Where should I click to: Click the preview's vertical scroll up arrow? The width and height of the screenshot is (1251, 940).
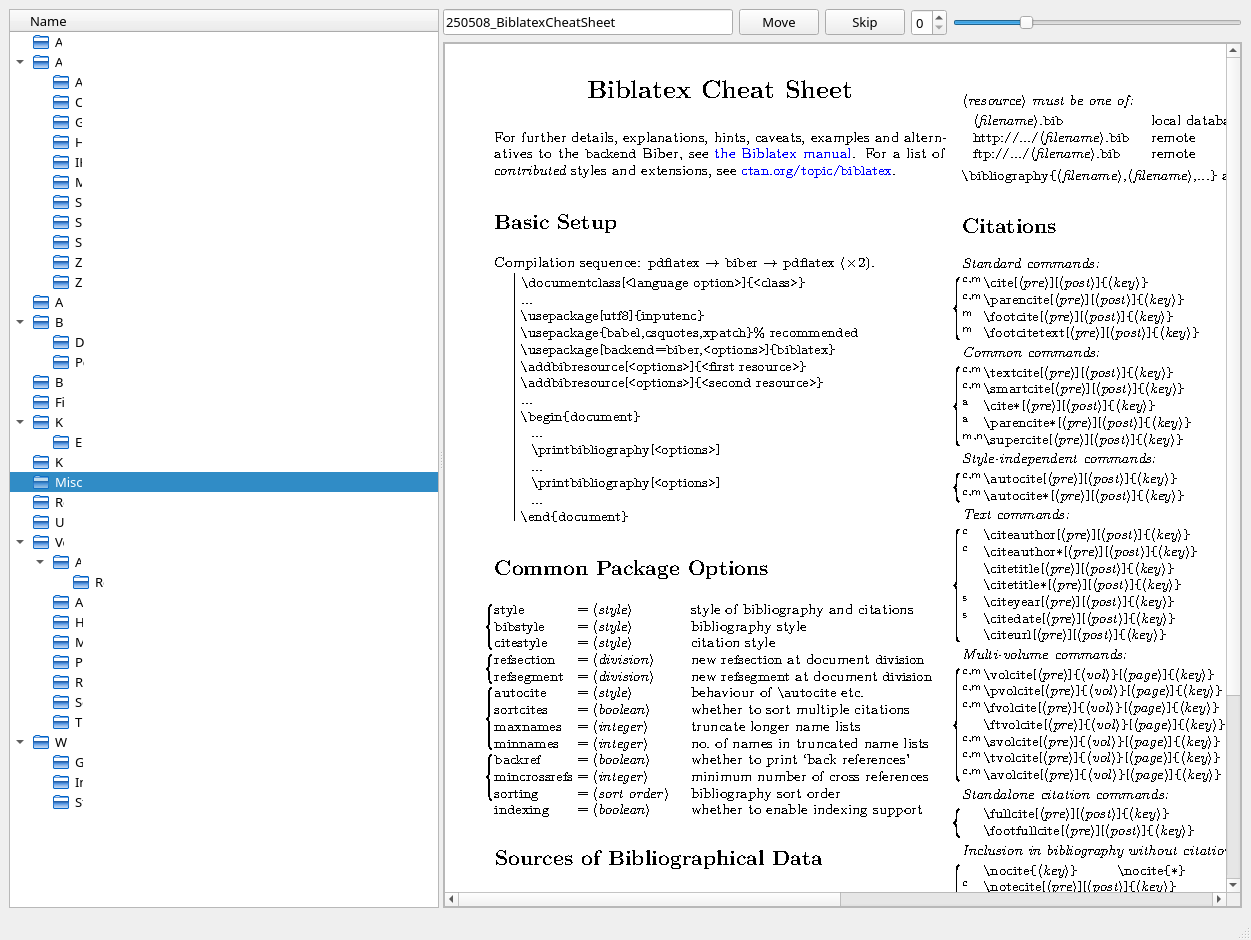[1234, 51]
